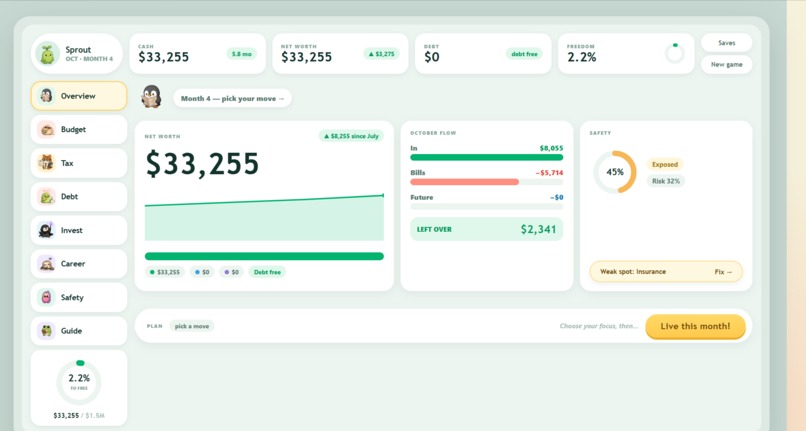Screen dimensions: 806x431
Task: Click the purple-dot $0 legend chip
Action: click(232, 272)
